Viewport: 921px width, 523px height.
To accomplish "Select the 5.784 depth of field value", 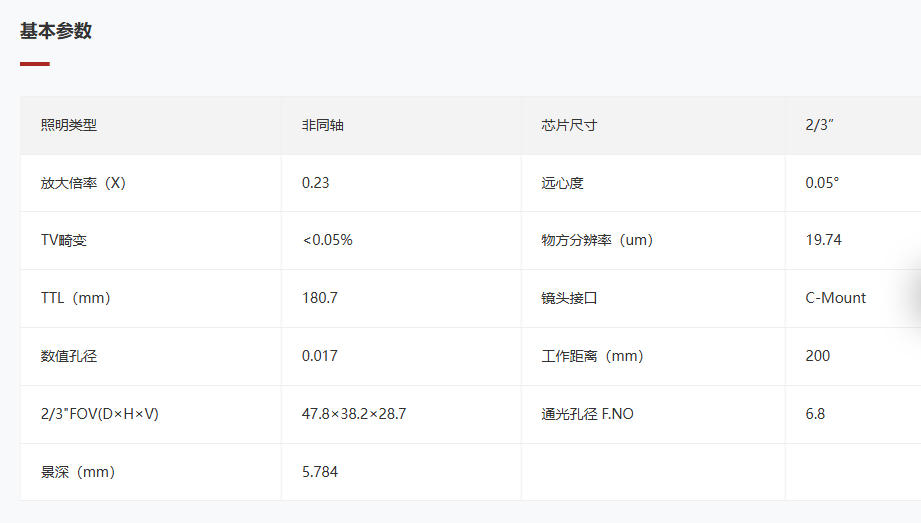I will (x=320, y=472).
